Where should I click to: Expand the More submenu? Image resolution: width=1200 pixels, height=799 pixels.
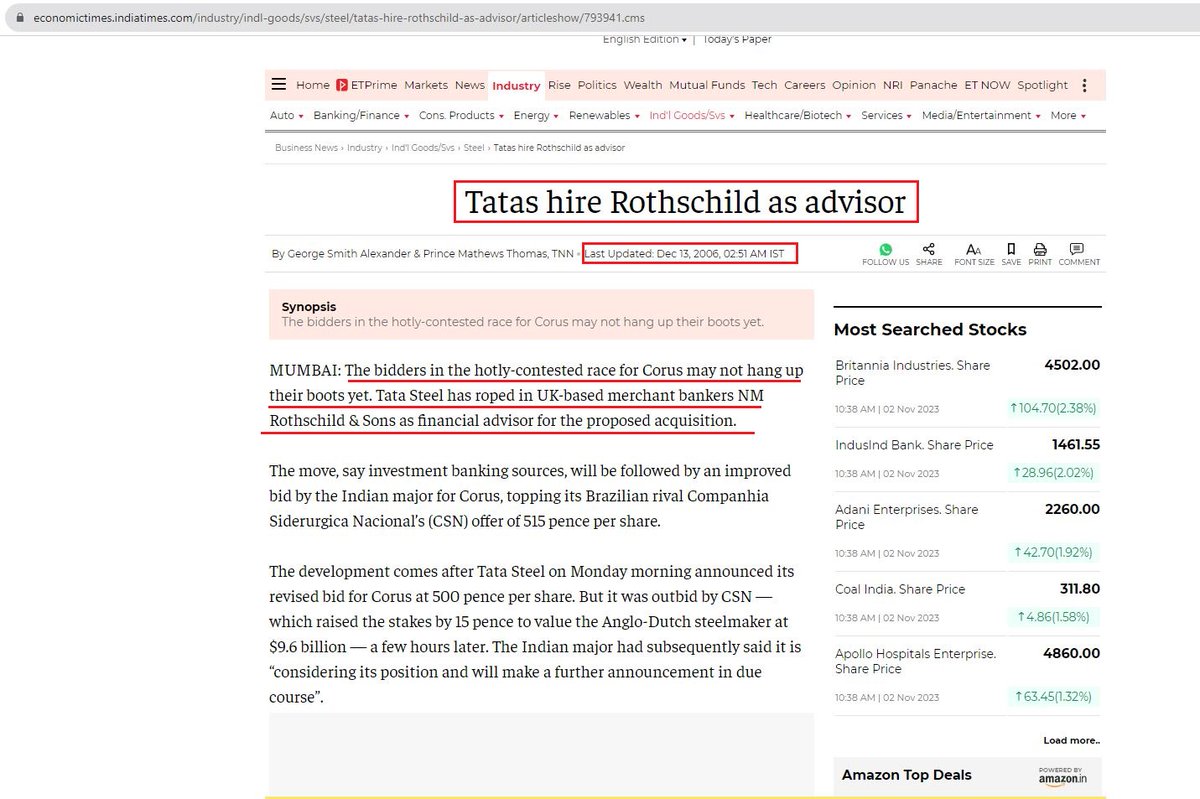(x=1068, y=116)
